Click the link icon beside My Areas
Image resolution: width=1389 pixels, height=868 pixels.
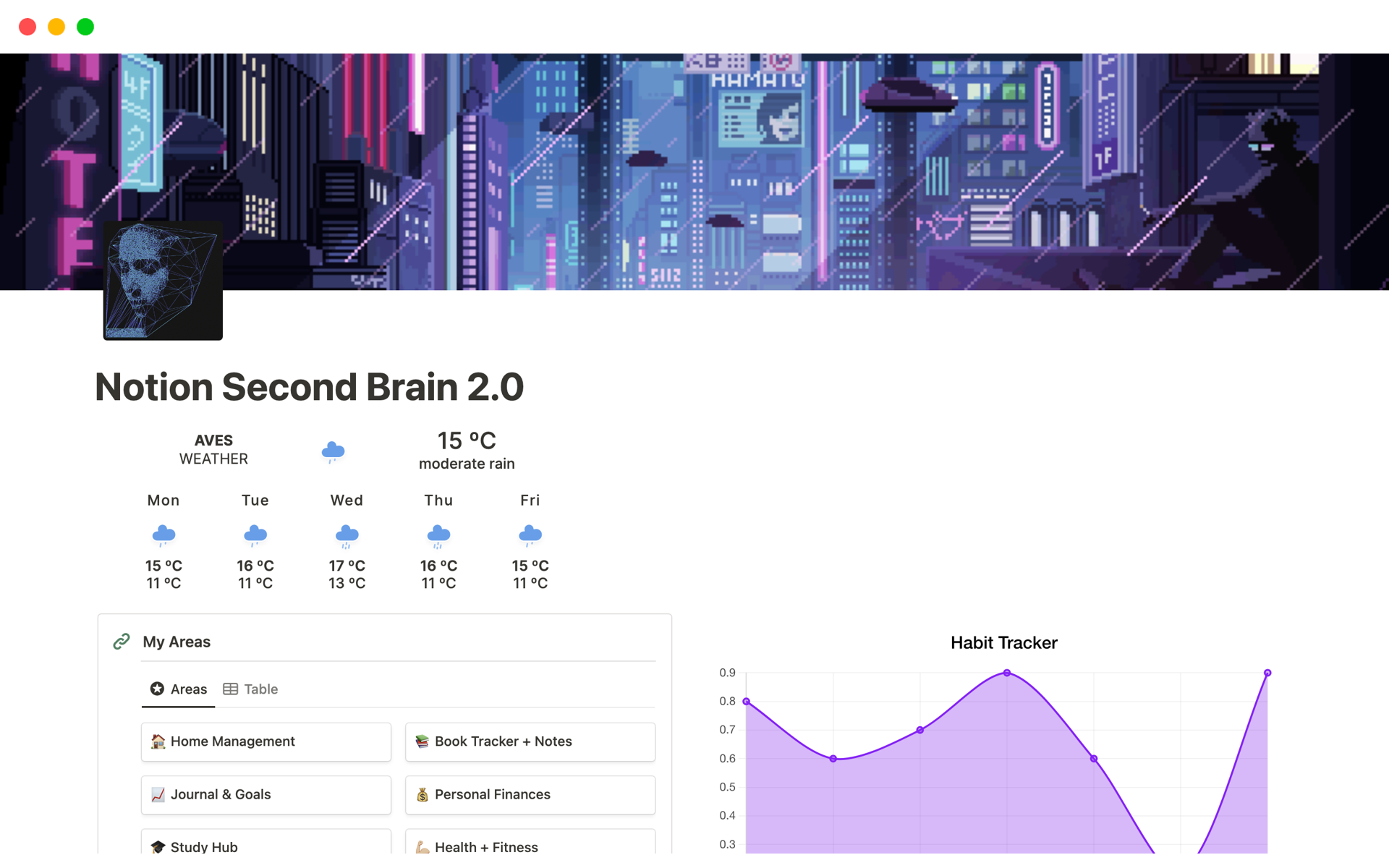tap(122, 642)
